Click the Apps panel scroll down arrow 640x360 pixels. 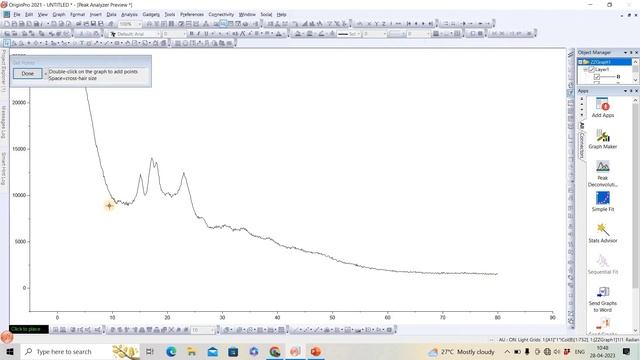636,331
